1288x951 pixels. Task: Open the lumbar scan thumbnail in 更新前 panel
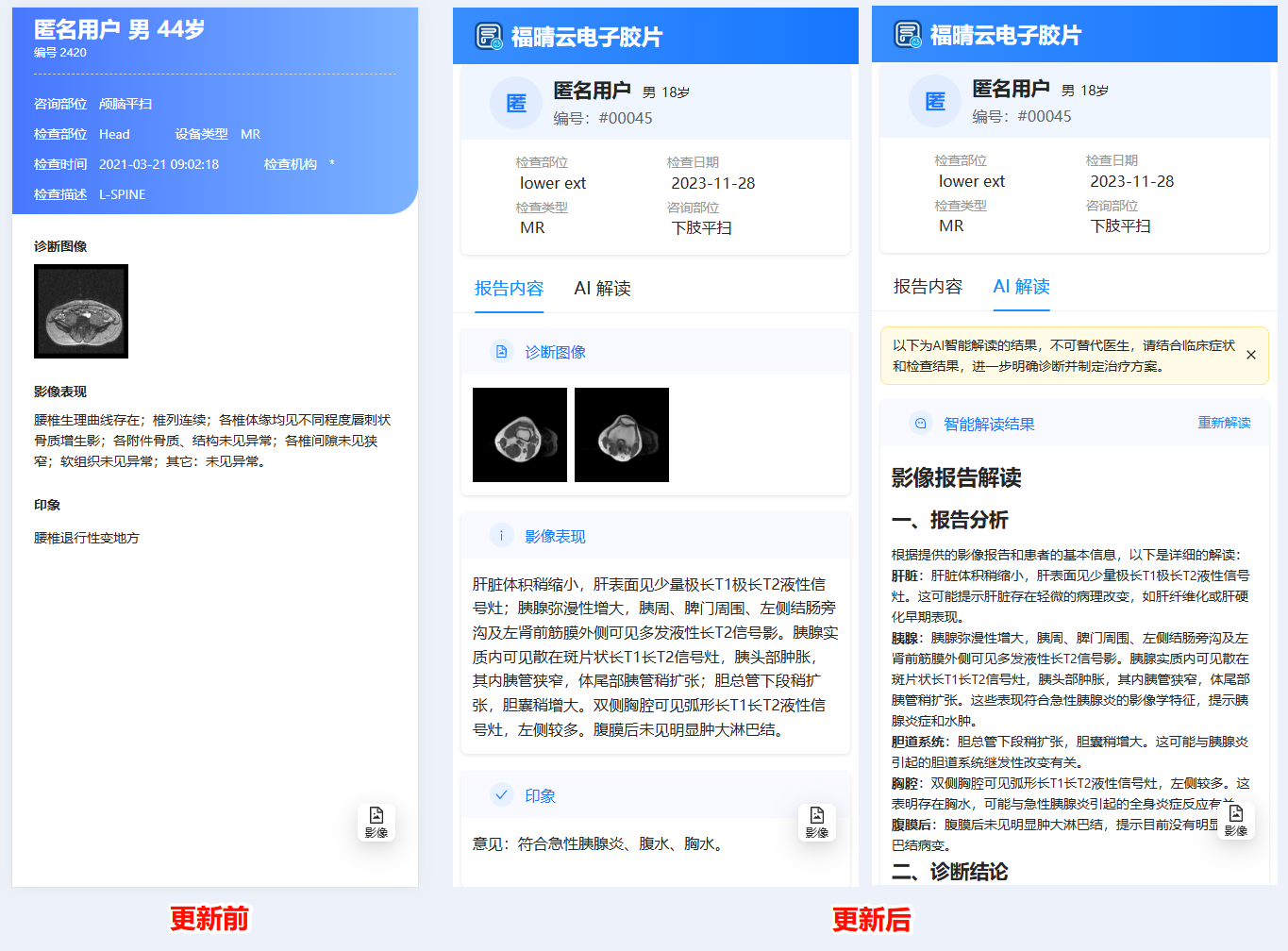point(81,311)
